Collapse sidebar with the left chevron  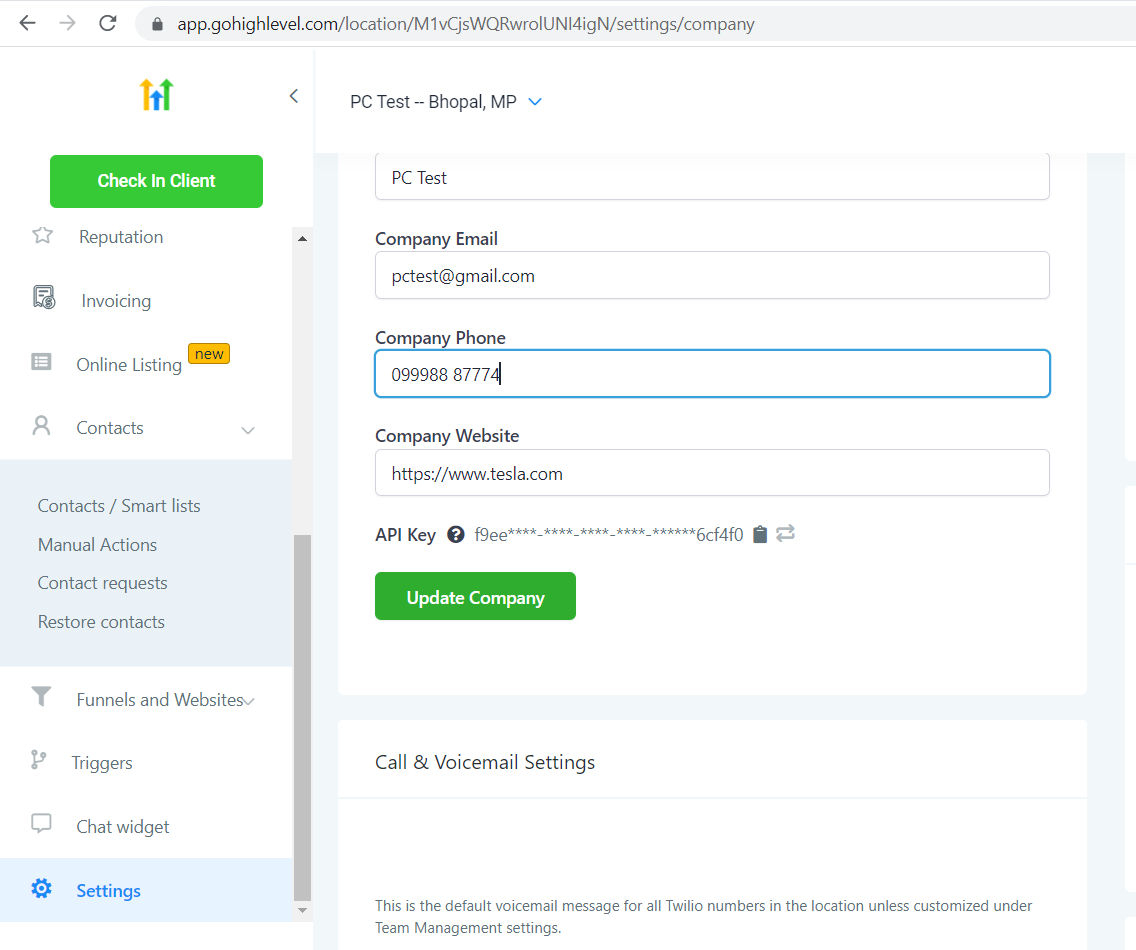(293, 96)
